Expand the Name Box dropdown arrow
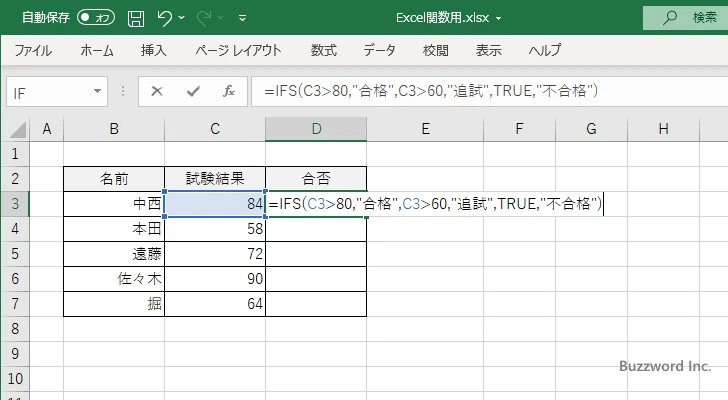Image resolution: width=728 pixels, height=400 pixels. click(x=98, y=91)
